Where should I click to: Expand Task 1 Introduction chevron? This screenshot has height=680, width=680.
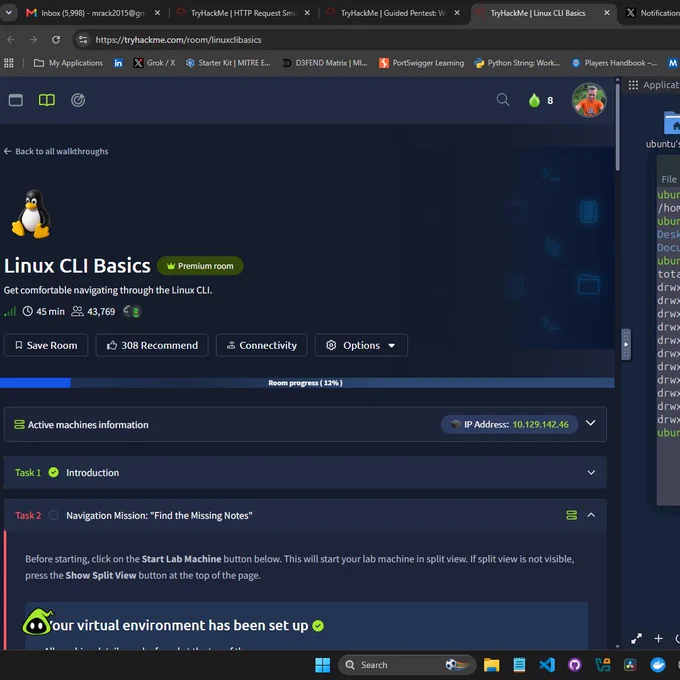[591, 473]
